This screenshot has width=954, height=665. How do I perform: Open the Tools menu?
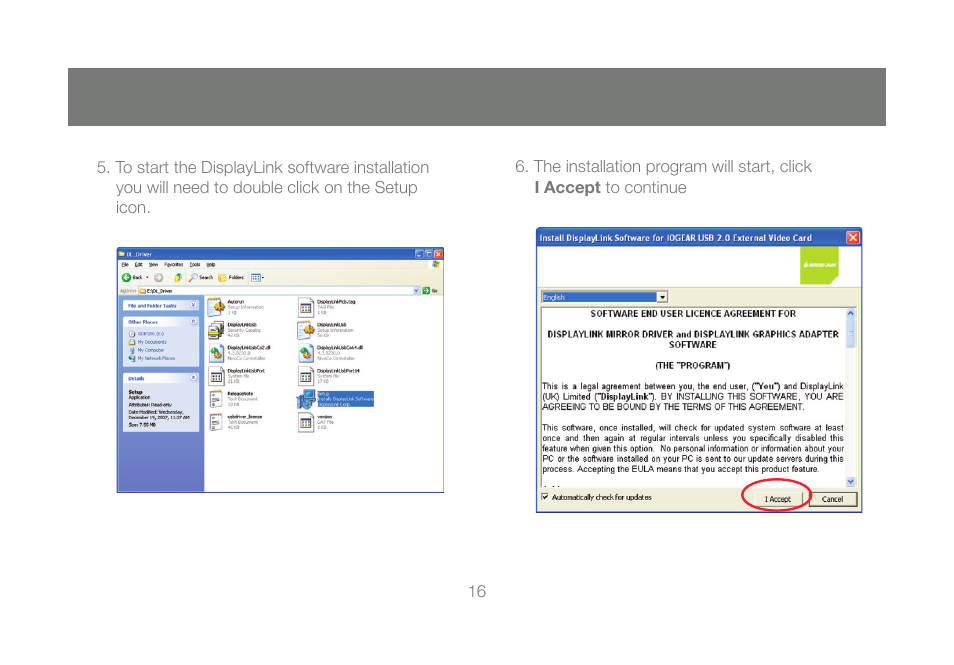tap(195, 265)
